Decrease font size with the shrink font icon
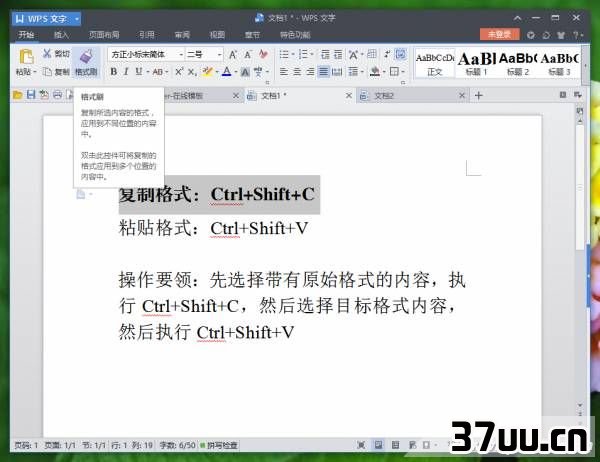The height and width of the screenshot is (462, 600). tap(248, 55)
